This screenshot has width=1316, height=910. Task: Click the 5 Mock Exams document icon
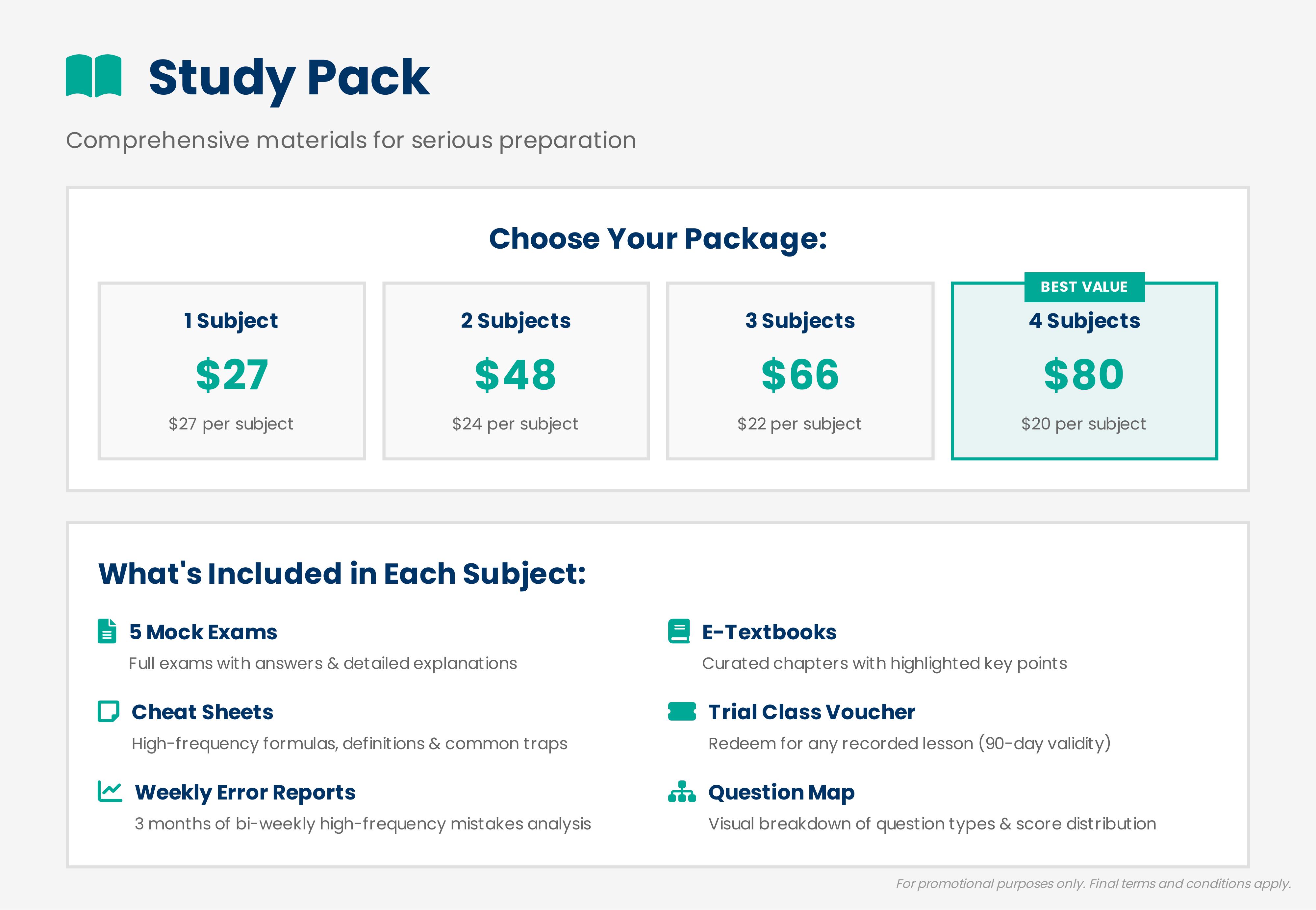(x=107, y=631)
